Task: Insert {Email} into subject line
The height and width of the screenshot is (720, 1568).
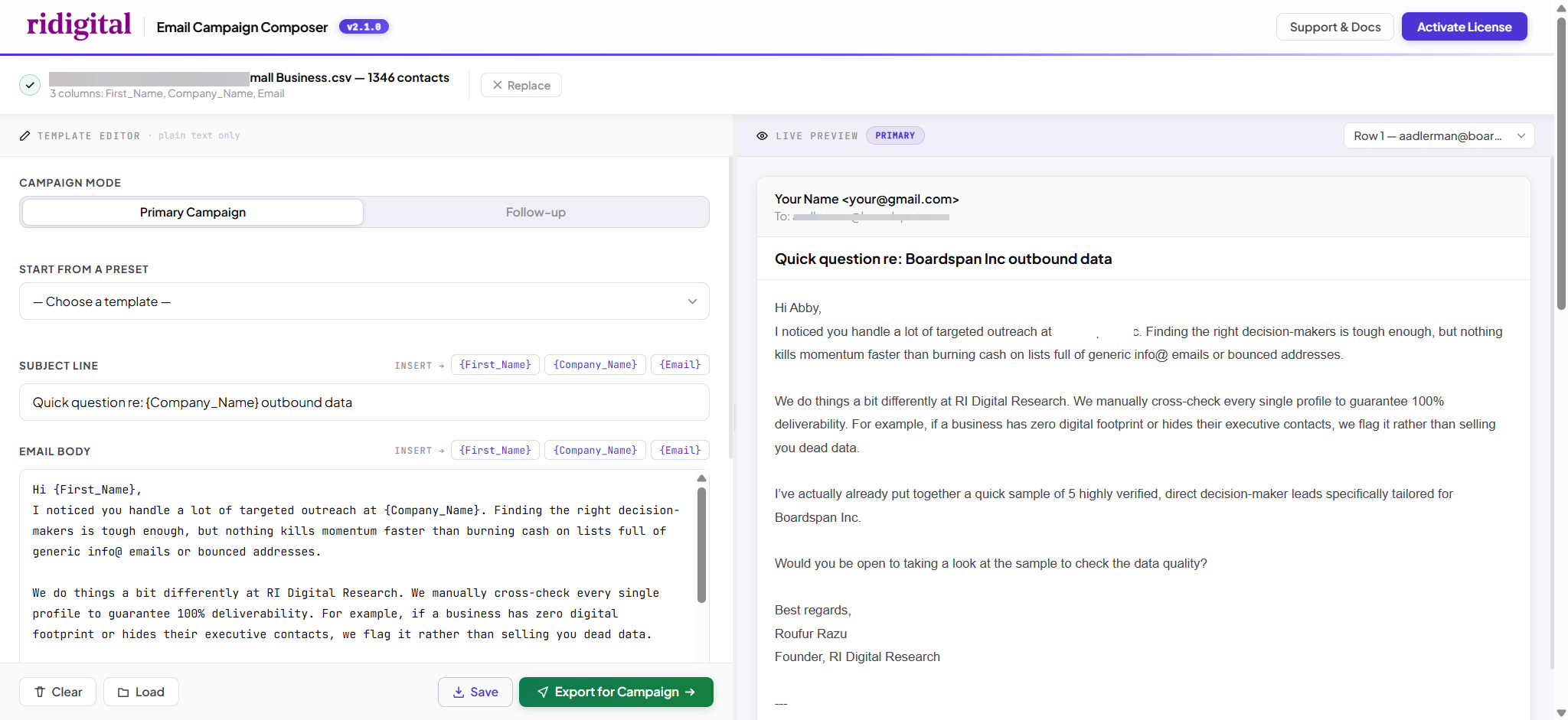Action: [x=680, y=365]
